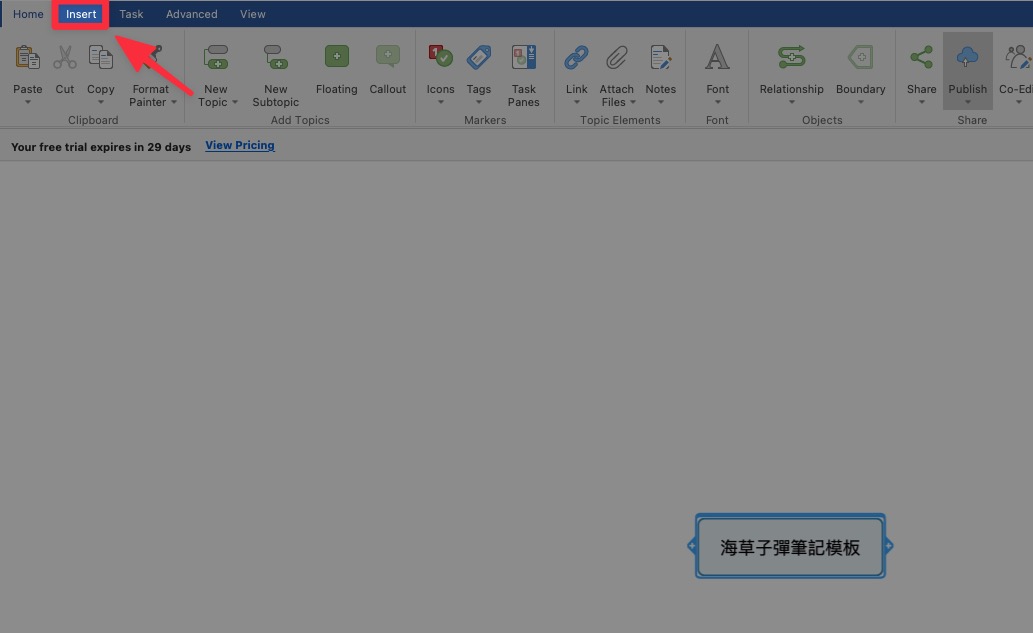The width and height of the screenshot is (1033, 633).
Task: Expand the Boundary dropdown arrow
Action: click(x=860, y=102)
